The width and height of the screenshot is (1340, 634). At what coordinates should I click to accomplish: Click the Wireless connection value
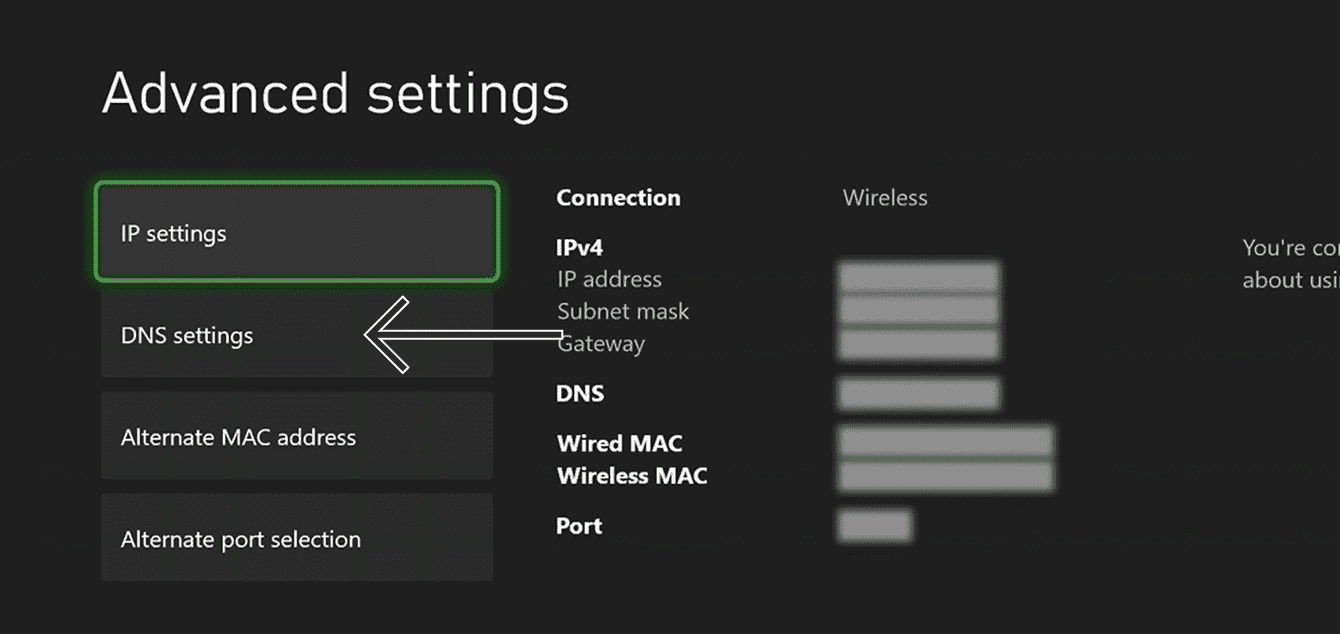pyautogui.click(x=885, y=197)
